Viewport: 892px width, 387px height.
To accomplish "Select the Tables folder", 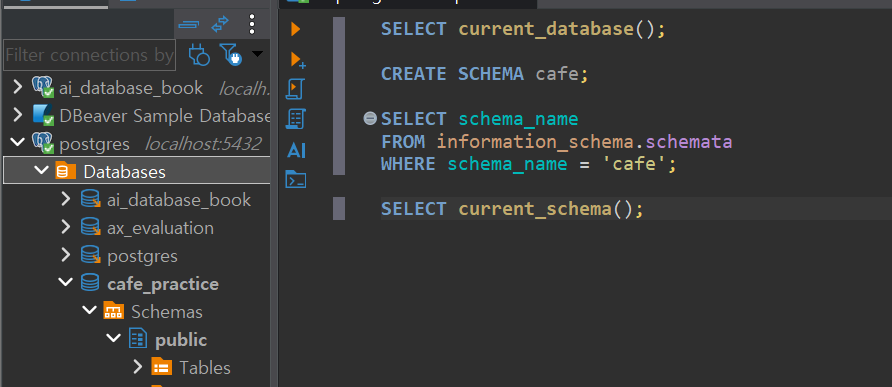I will [x=191, y=368].
